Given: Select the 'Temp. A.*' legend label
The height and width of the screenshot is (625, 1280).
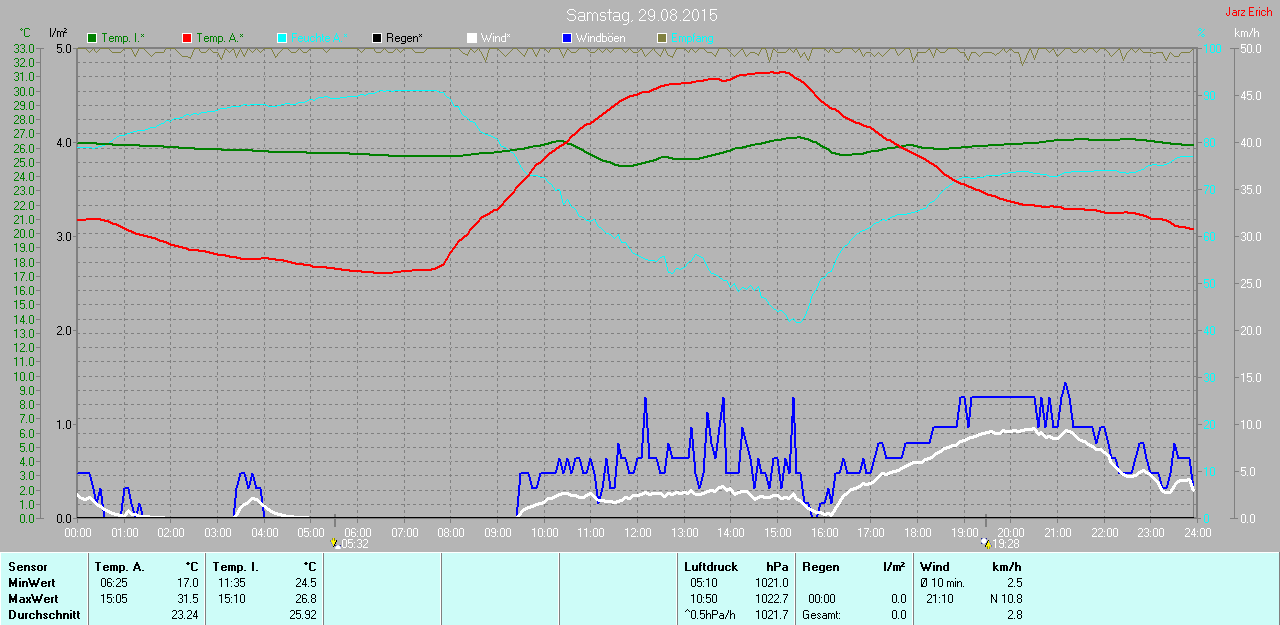Looking at the screenshot, I should (x=219, y=38).
